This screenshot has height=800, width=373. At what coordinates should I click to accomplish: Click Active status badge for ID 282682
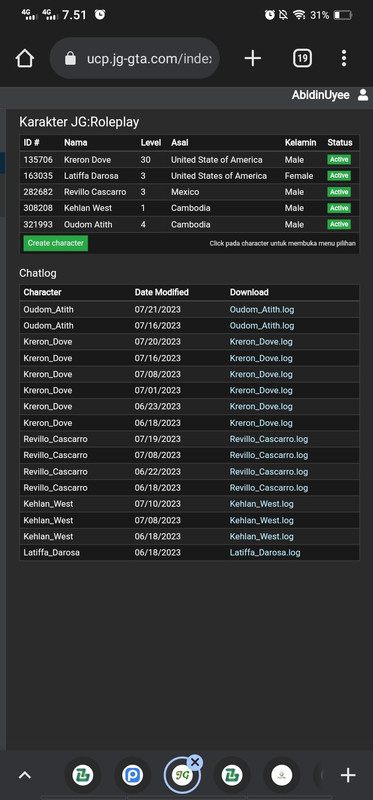coord(339,192)
